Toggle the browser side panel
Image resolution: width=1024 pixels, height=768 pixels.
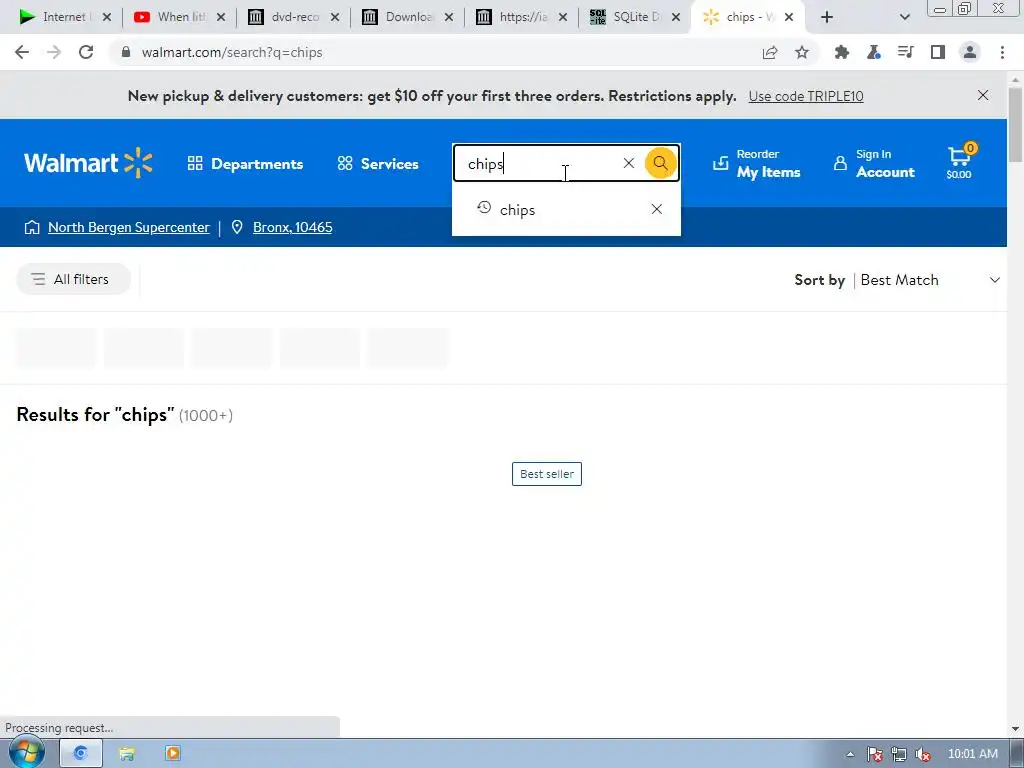click(x=938, y=52)
